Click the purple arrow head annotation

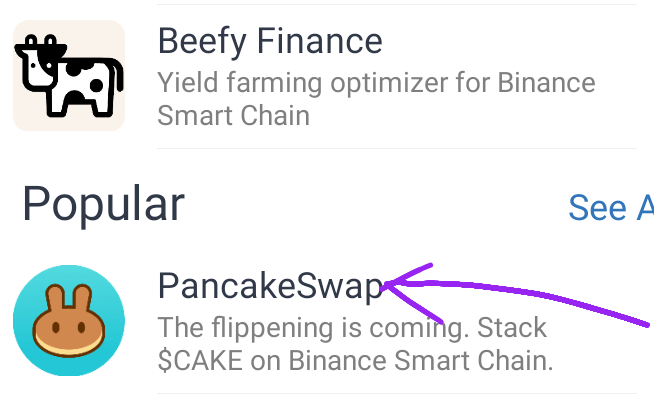[409, 292]
